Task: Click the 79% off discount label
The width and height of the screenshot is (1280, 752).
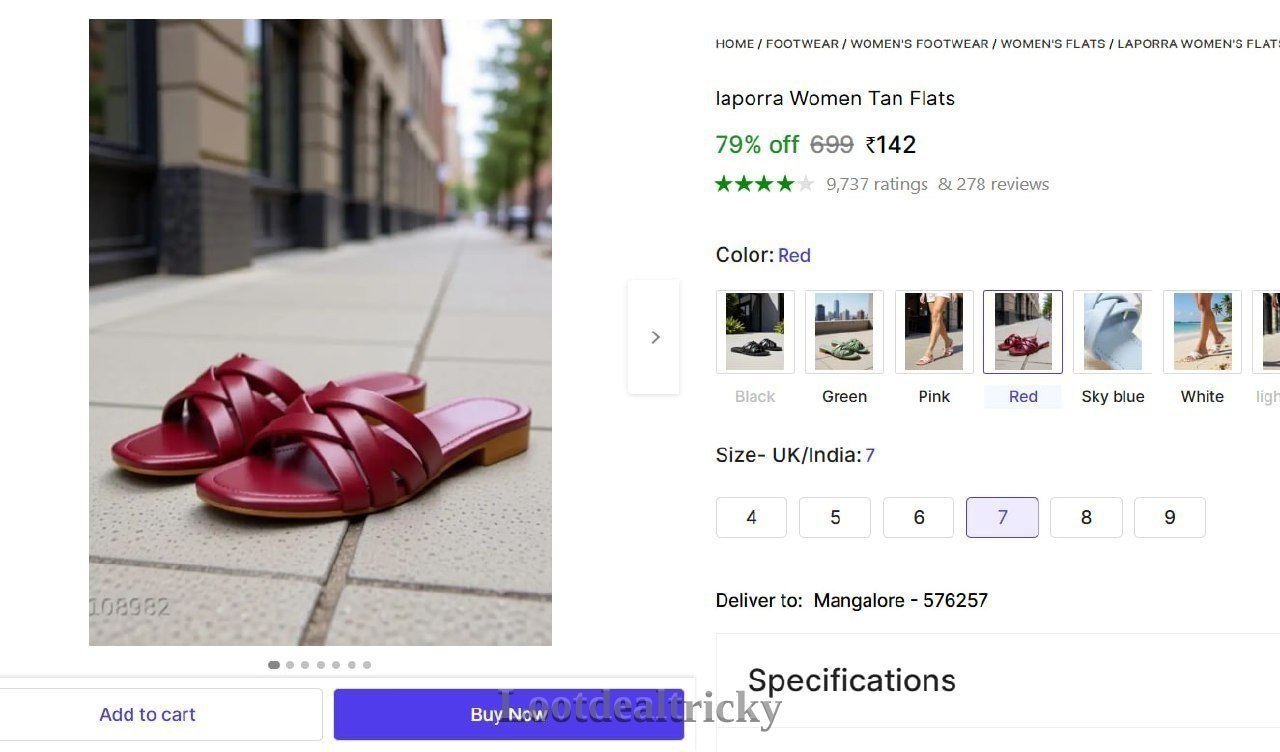Action: point(757,145)
